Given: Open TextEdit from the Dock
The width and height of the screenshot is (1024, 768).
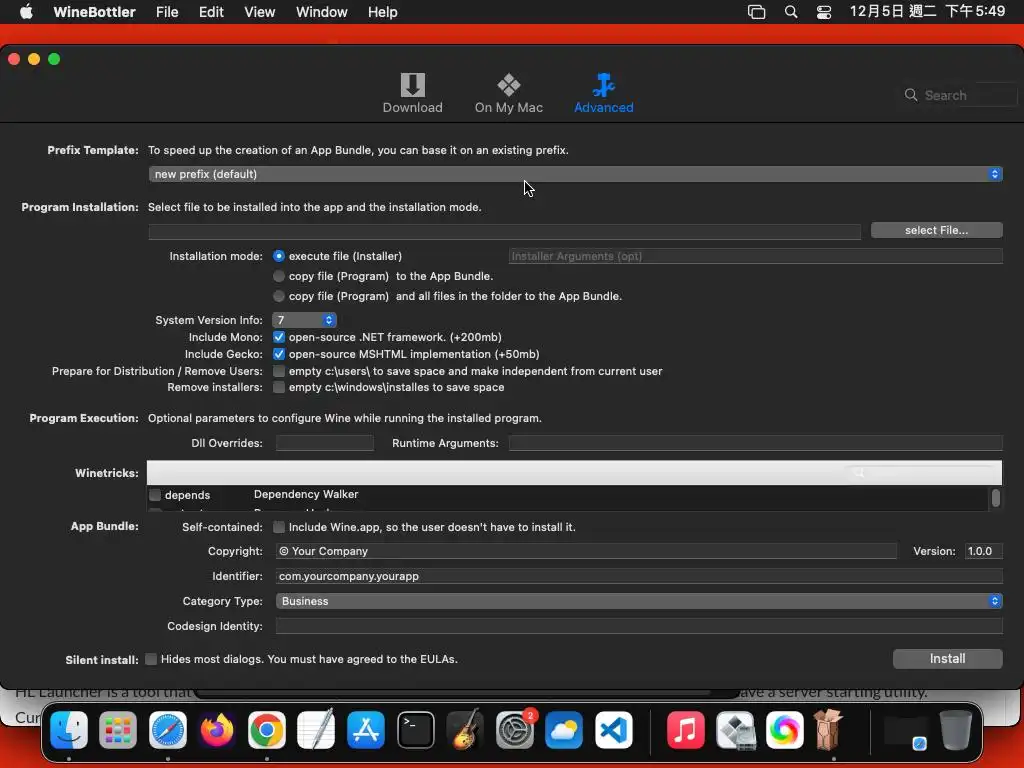Looking at the screenshot, I should tap(316, 729).
